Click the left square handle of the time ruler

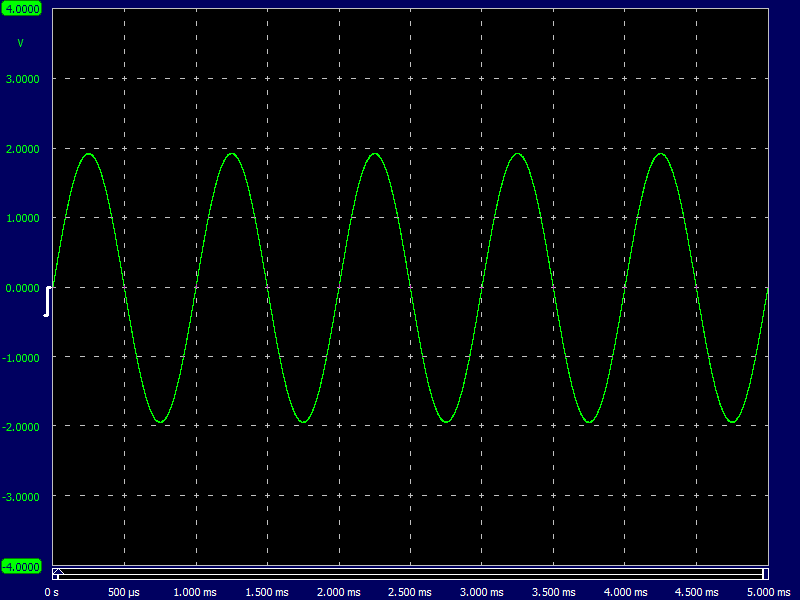coord(56,577)
